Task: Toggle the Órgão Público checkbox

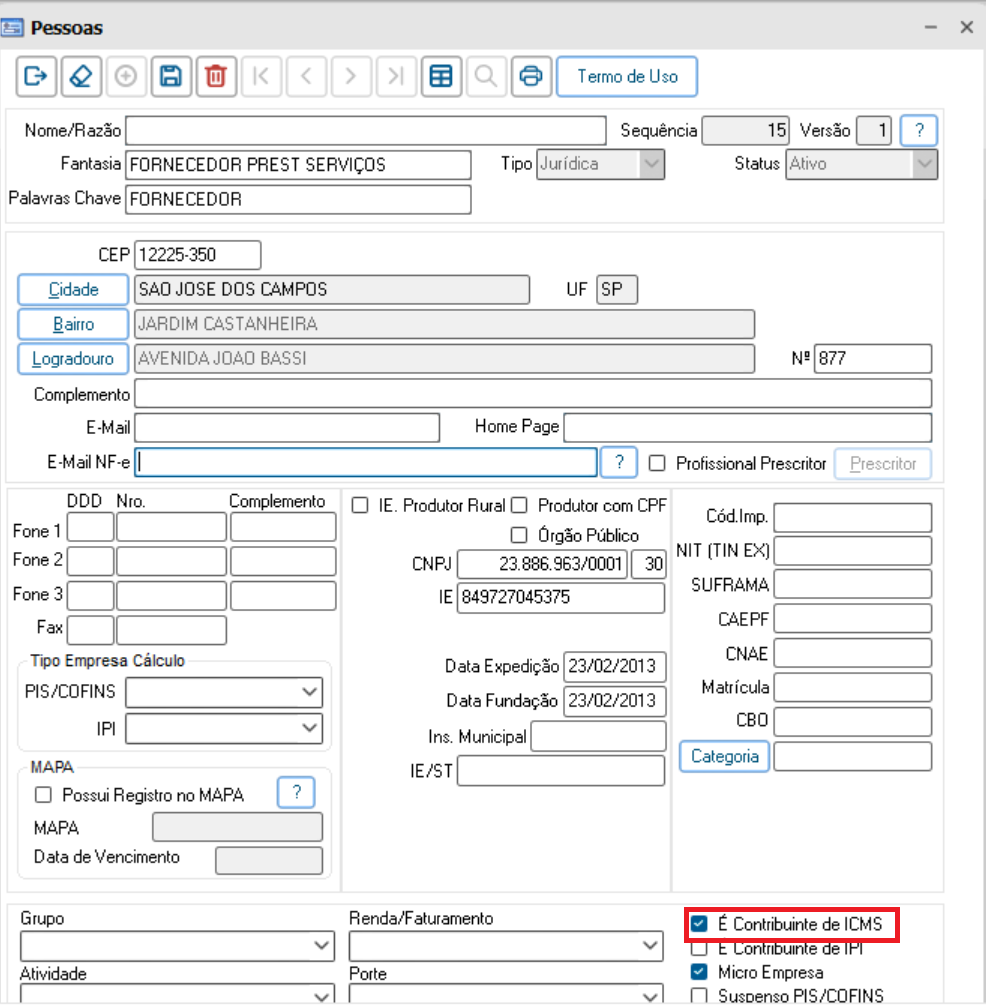Action: pyautogui.click(x=519, y=535)
